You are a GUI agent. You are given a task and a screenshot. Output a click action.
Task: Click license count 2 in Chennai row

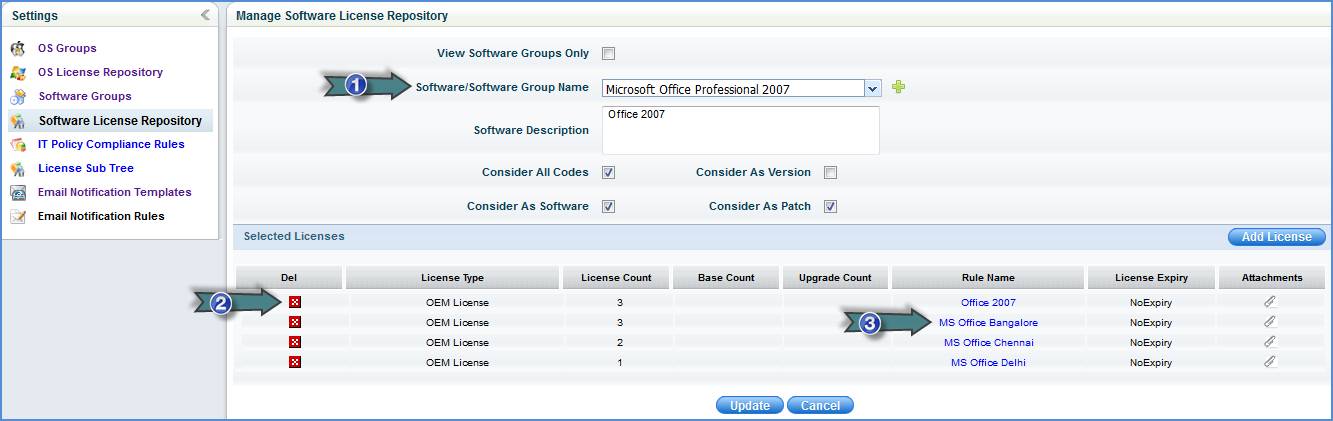point(620,342)
